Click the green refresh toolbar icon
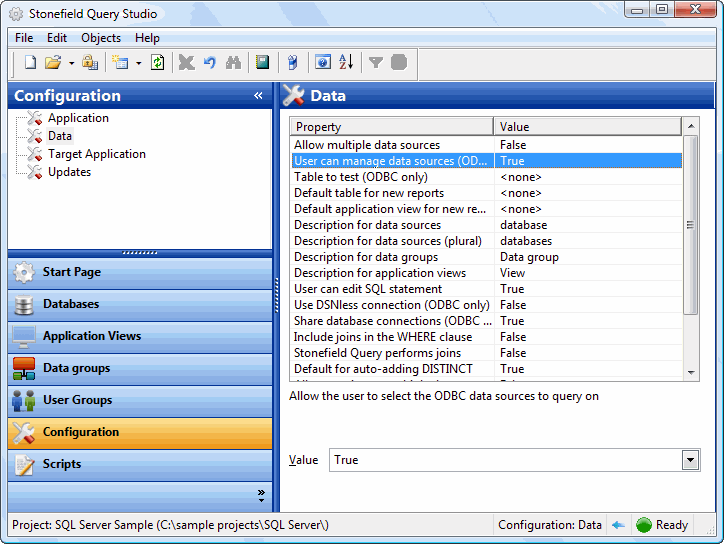Viewport: 724px width, 544px height. pyautogui.click(x=157, y=63)
